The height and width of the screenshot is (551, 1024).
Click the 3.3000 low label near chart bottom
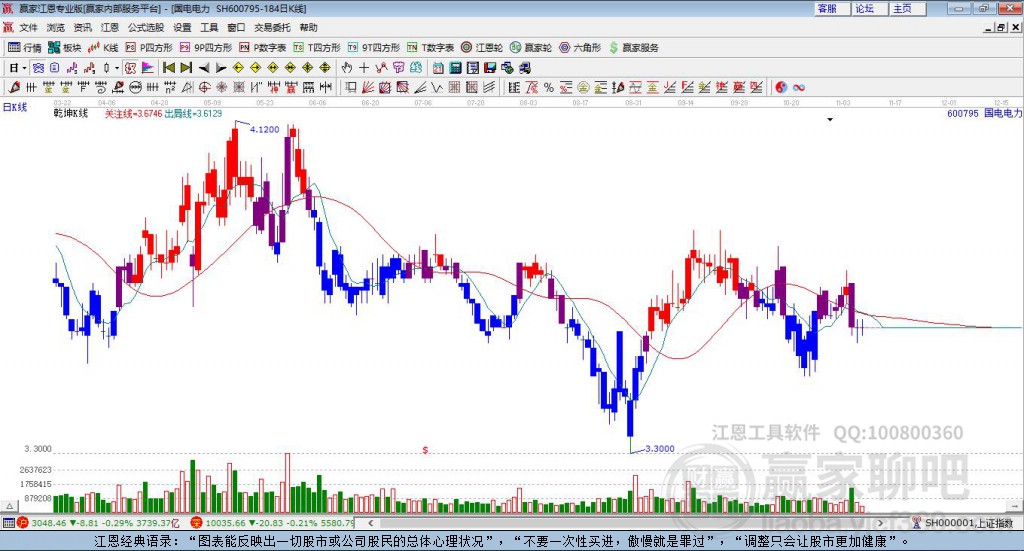pos(660,449)
